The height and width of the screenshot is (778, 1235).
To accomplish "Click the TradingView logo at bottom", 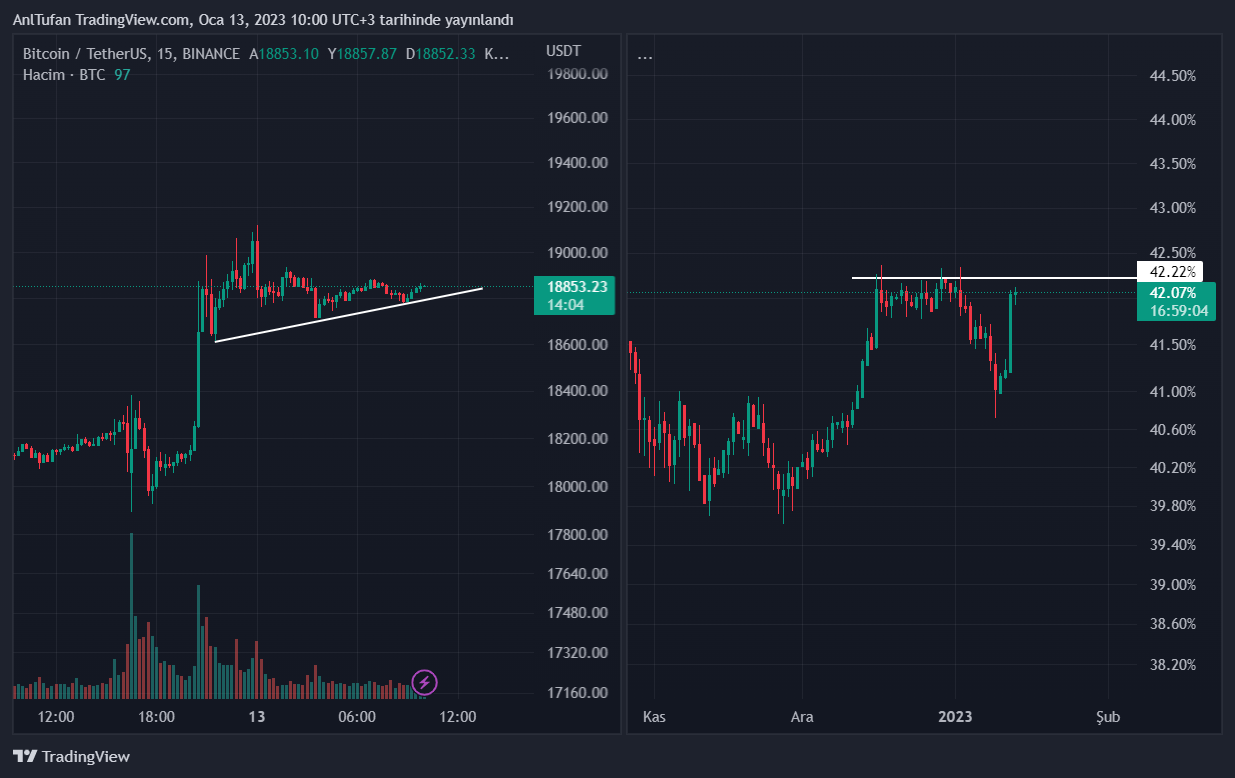I will pos(71,757).
